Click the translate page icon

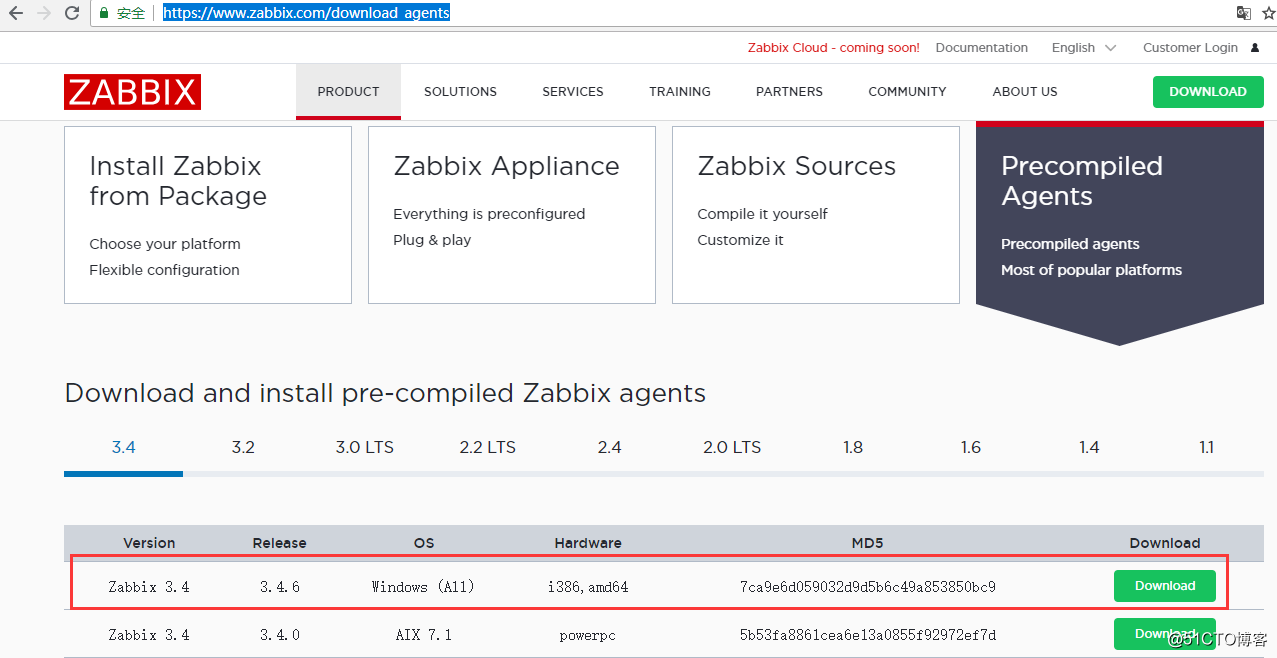point(1243,13)
